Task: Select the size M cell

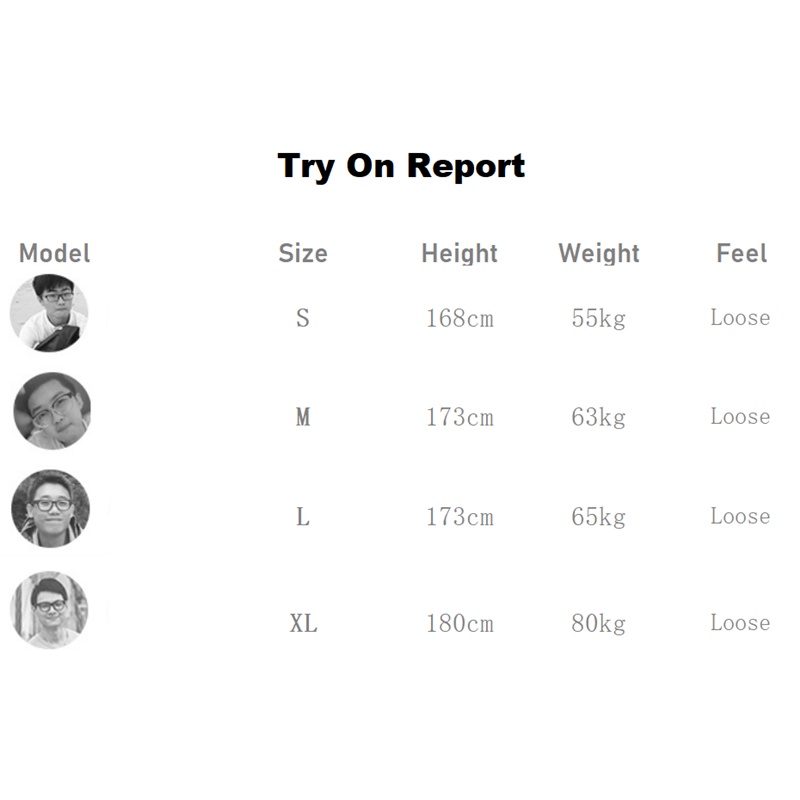Action: coord(303,417)
